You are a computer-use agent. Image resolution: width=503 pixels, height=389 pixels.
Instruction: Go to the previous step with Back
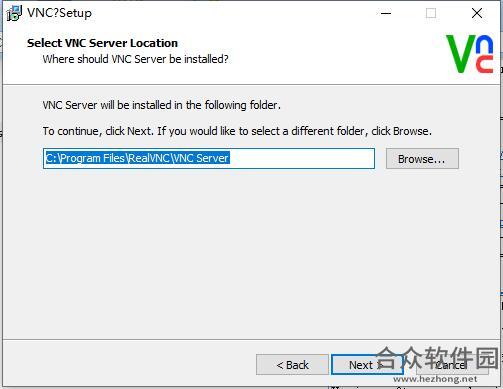coord(292,365)
